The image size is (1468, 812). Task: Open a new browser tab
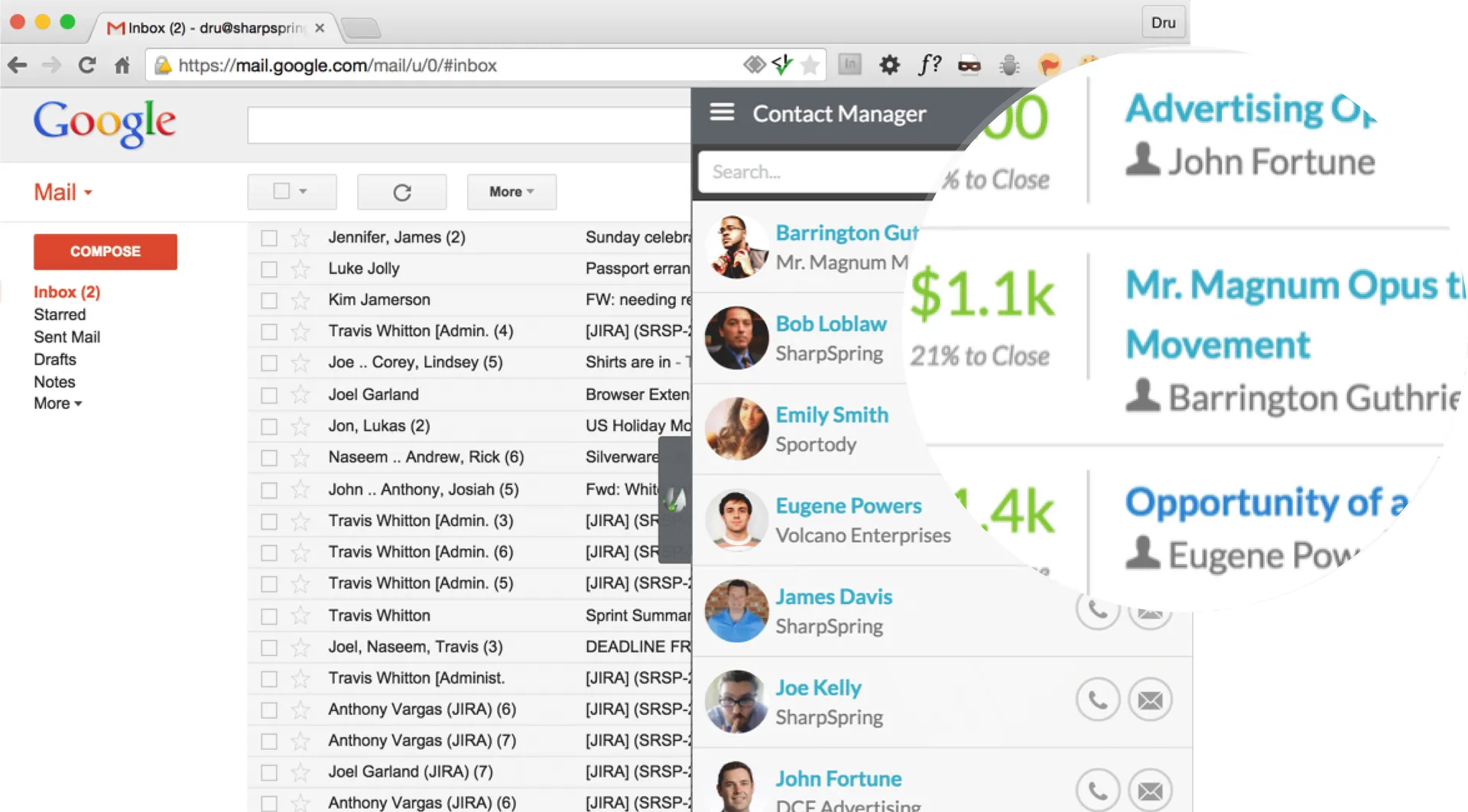361,29
